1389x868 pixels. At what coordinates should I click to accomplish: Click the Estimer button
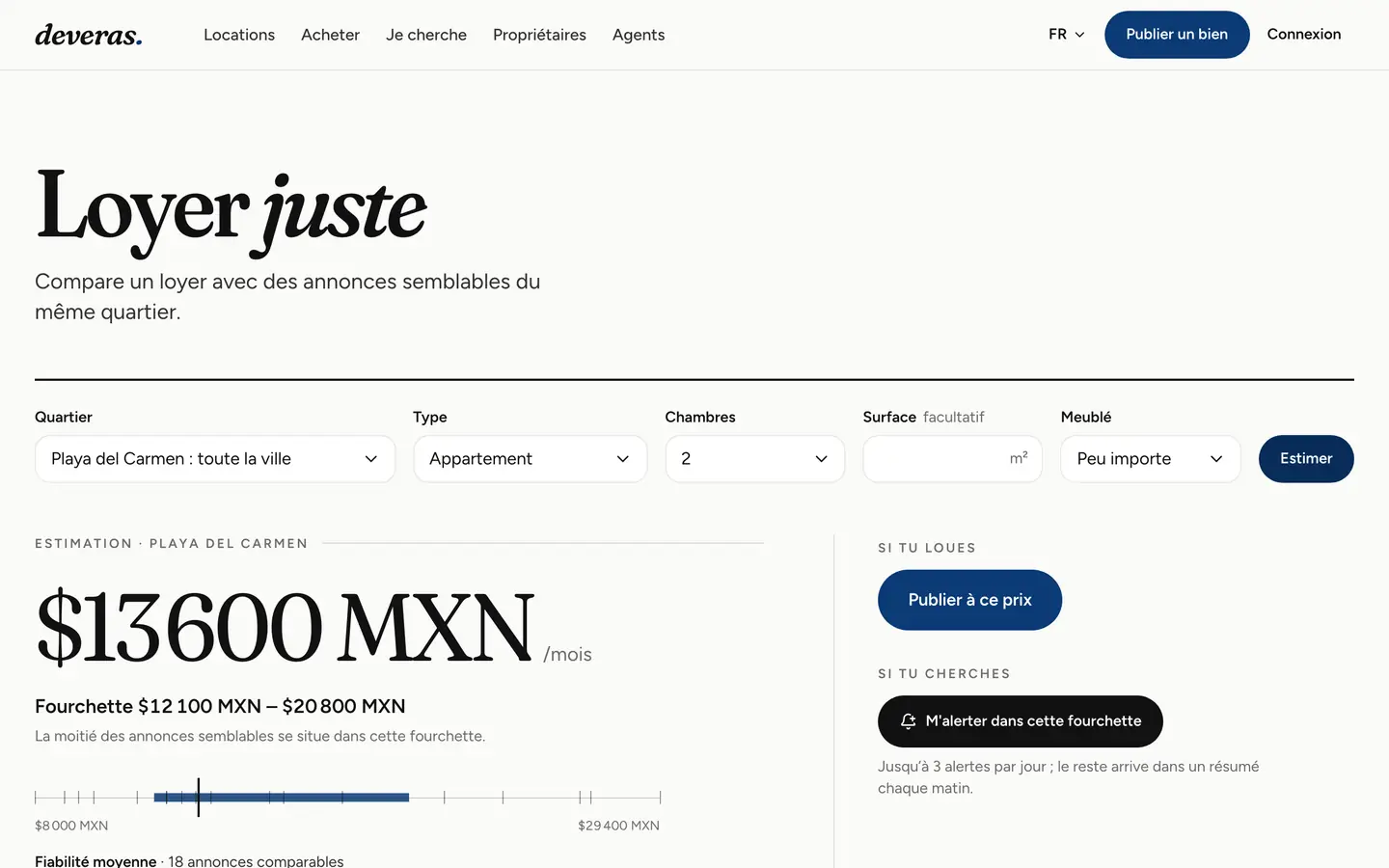pyautogui.click(x=1306, y=459)
